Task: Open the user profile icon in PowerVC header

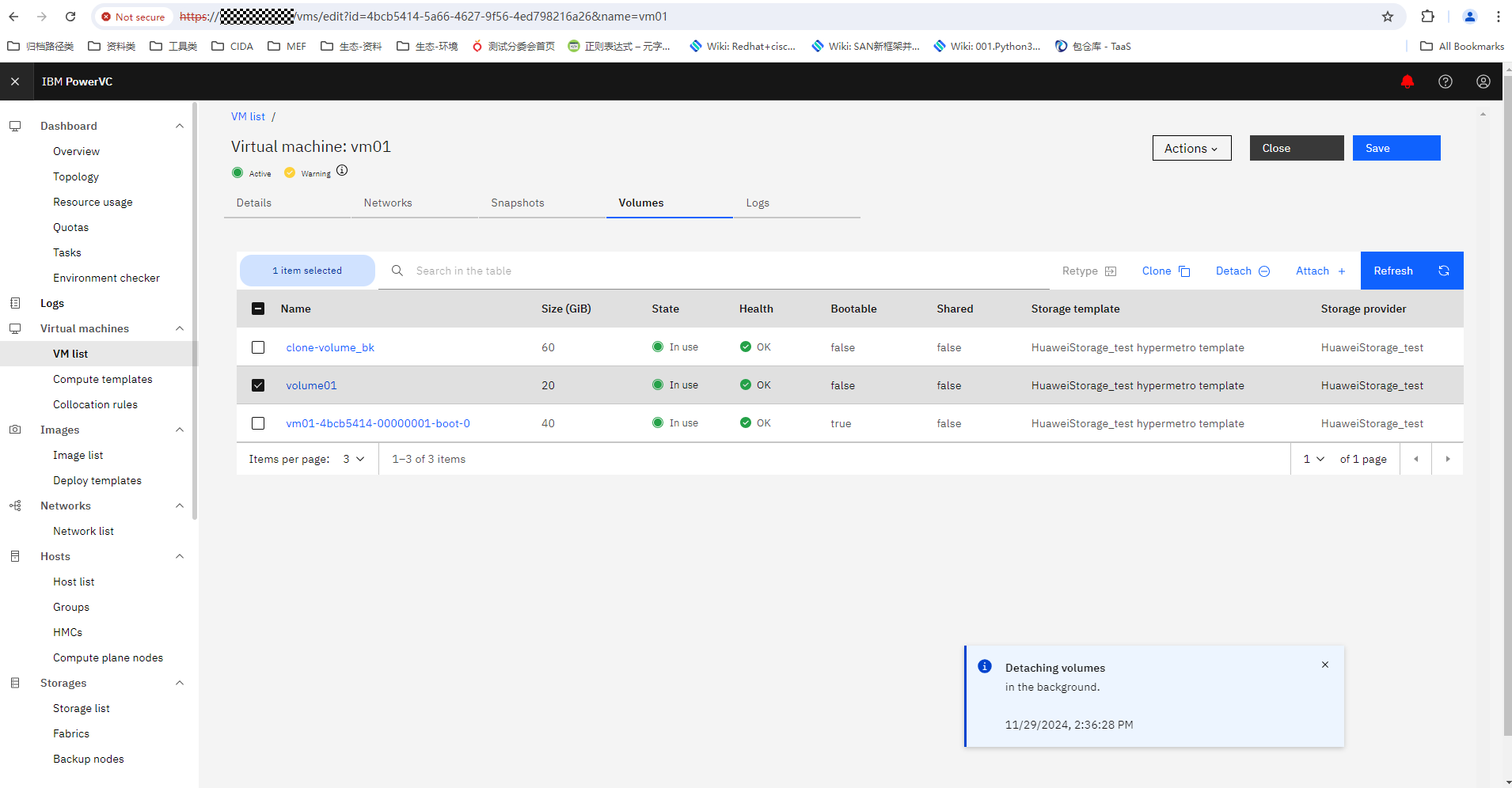Action: click(x=1484, y=81)
